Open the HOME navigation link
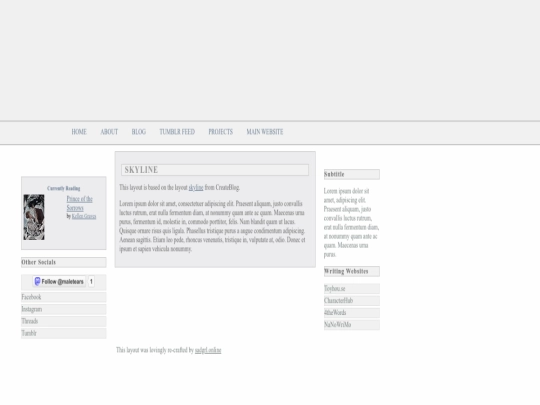Viewport: 540px width, 405px height. pos(79,132)
